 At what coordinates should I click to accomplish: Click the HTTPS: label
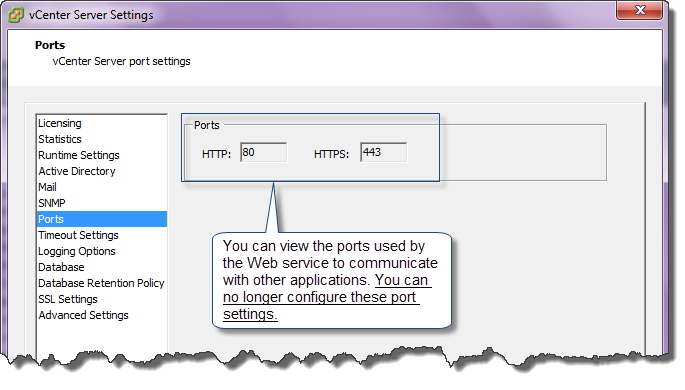click(331, 154)
